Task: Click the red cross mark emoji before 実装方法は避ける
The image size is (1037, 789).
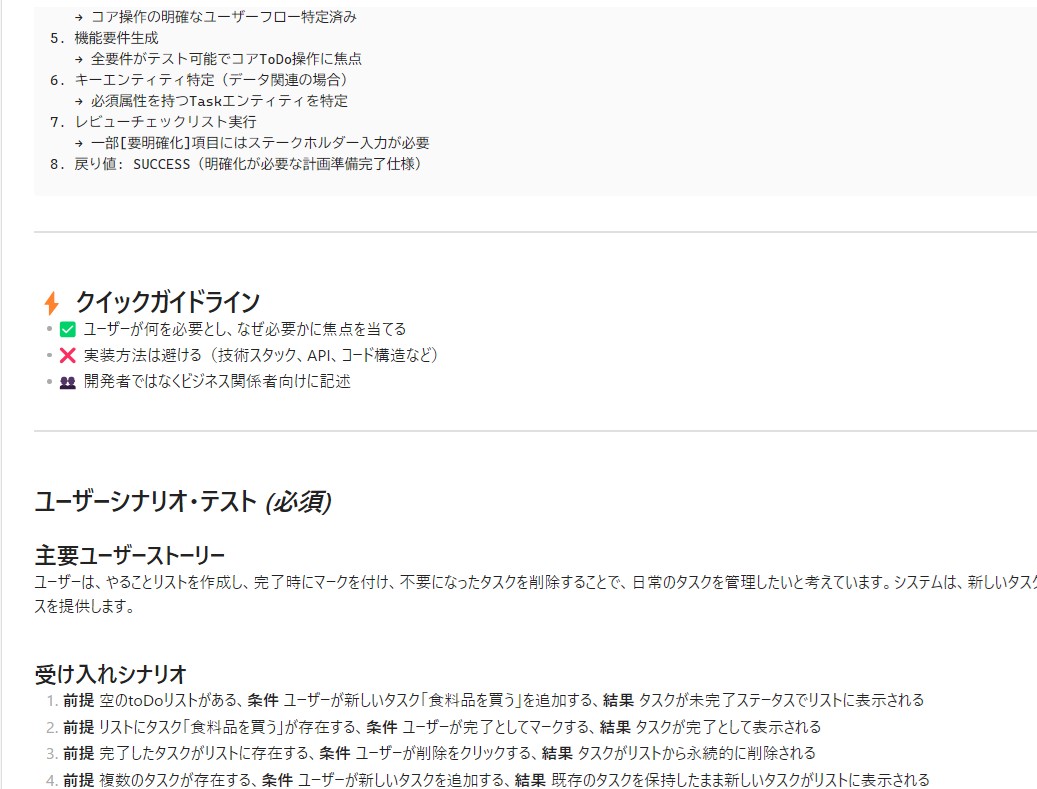Action: click(67, 356)
